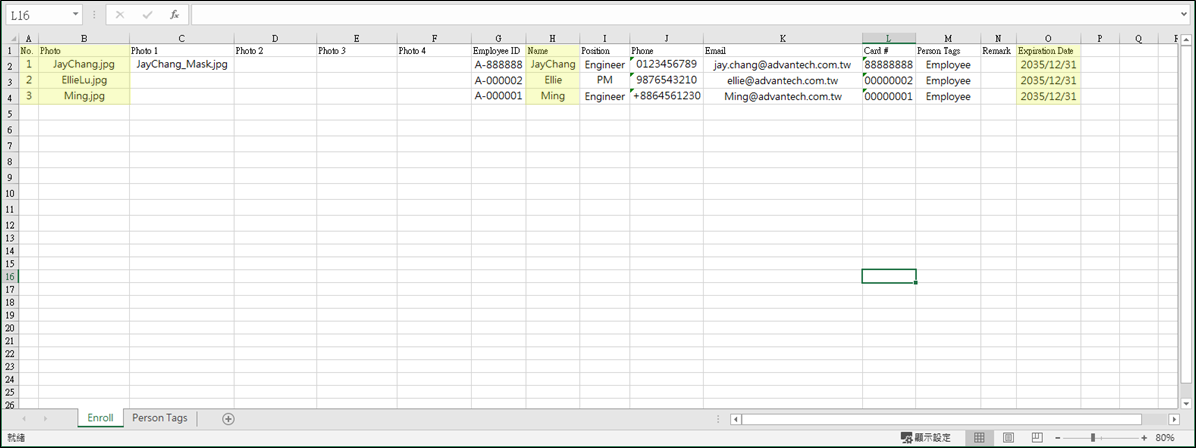Click the zoom out minus icon
This screenshot has width=1196, height=448.
[1058, 437]
